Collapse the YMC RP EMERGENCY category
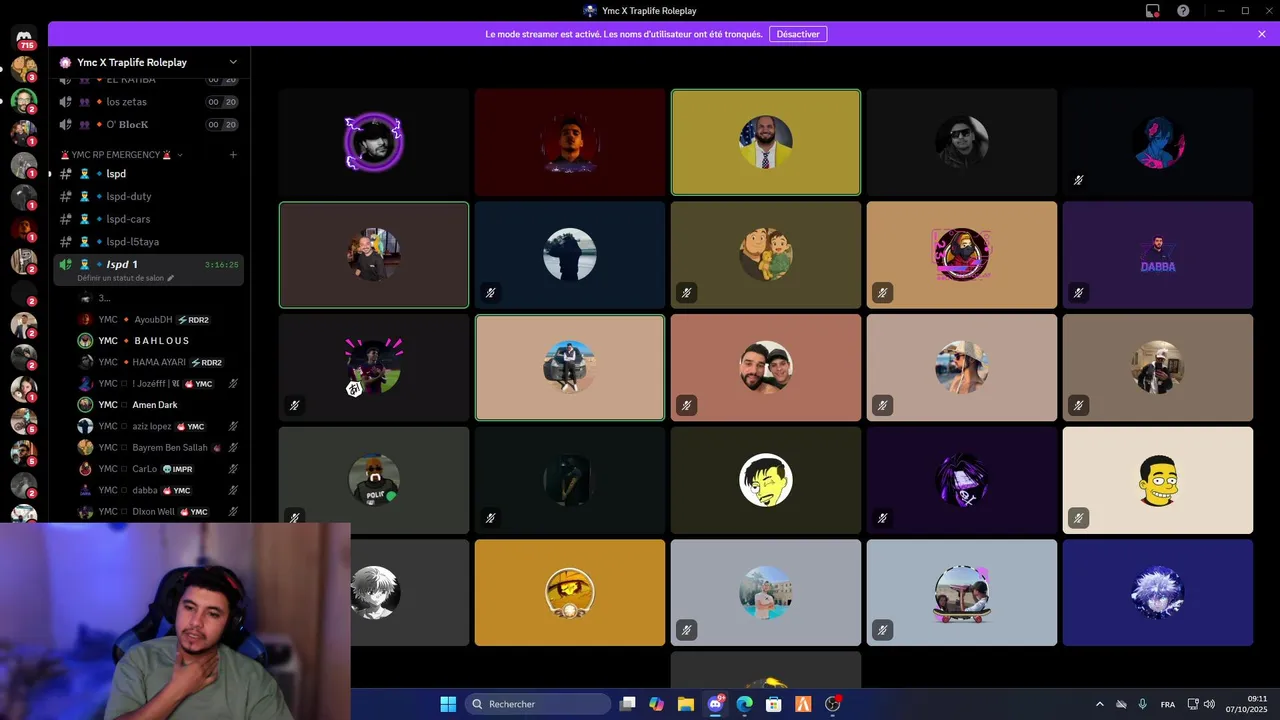 pyautogui.click(x=123, y=155)
